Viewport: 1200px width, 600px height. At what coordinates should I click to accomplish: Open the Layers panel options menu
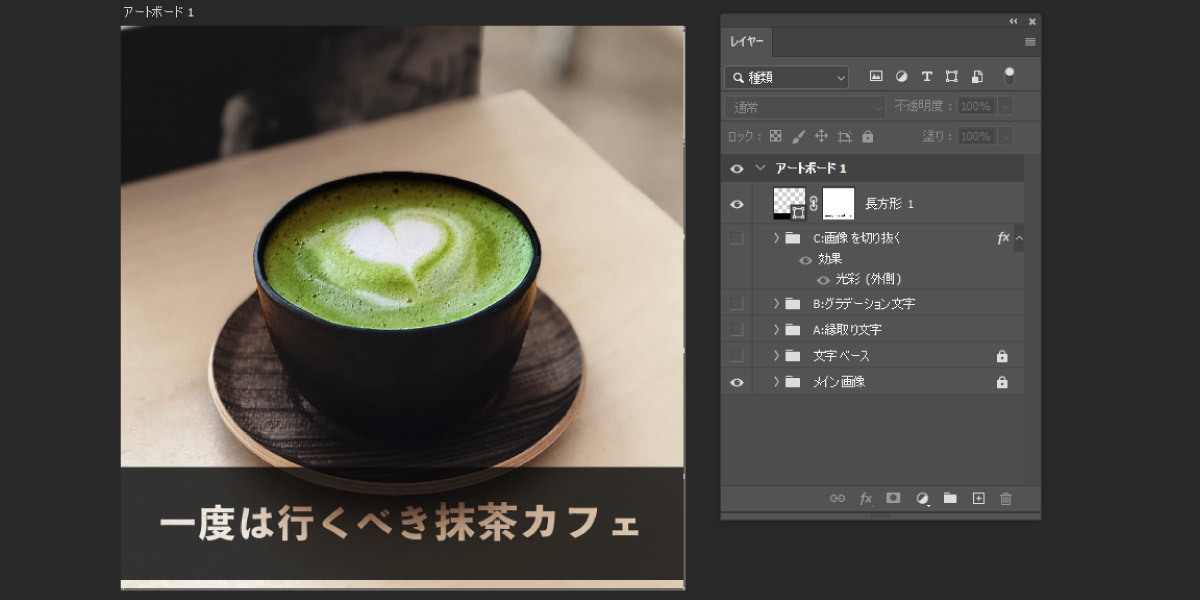(x=1030, y=42)
